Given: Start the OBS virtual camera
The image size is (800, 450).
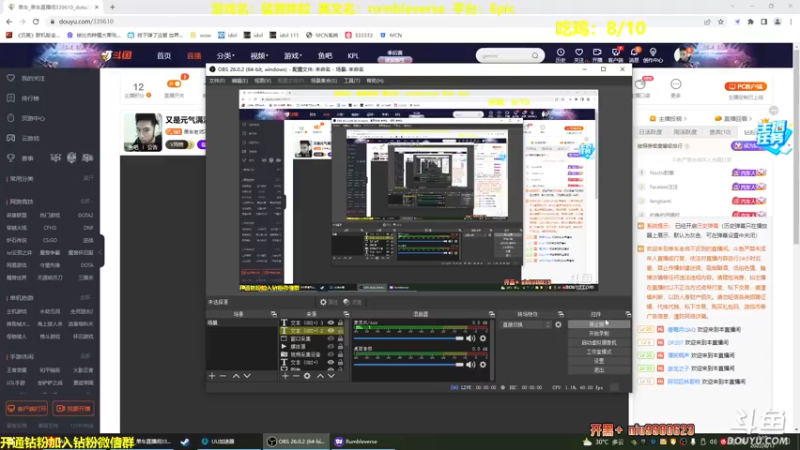Looking at the screenshot, I should click(598, 342).
